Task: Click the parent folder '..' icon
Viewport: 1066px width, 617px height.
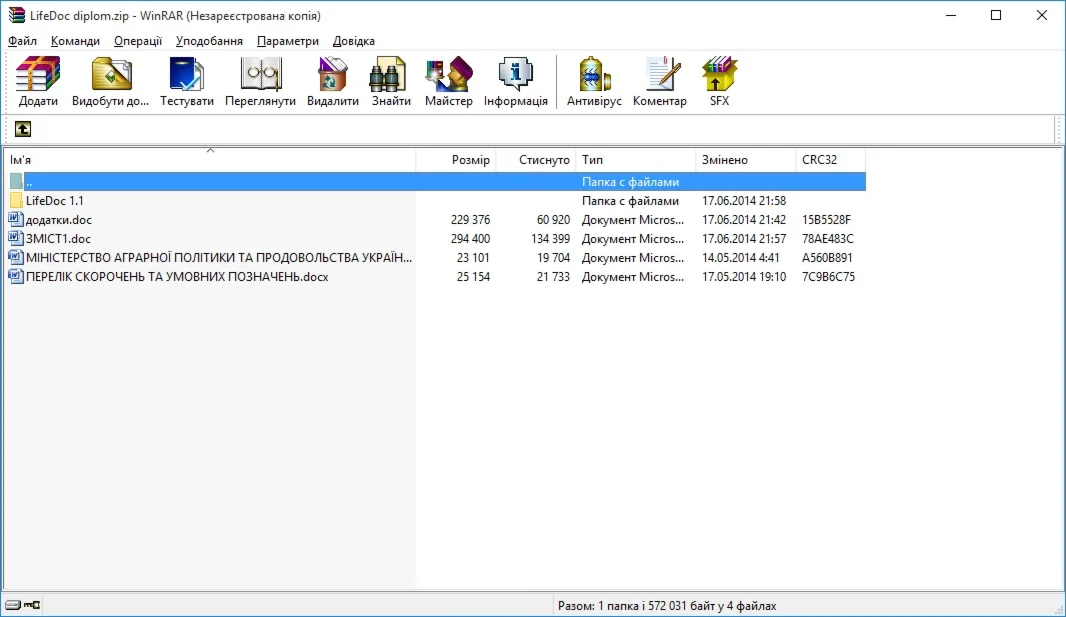Action: click(x=16, y=181)
